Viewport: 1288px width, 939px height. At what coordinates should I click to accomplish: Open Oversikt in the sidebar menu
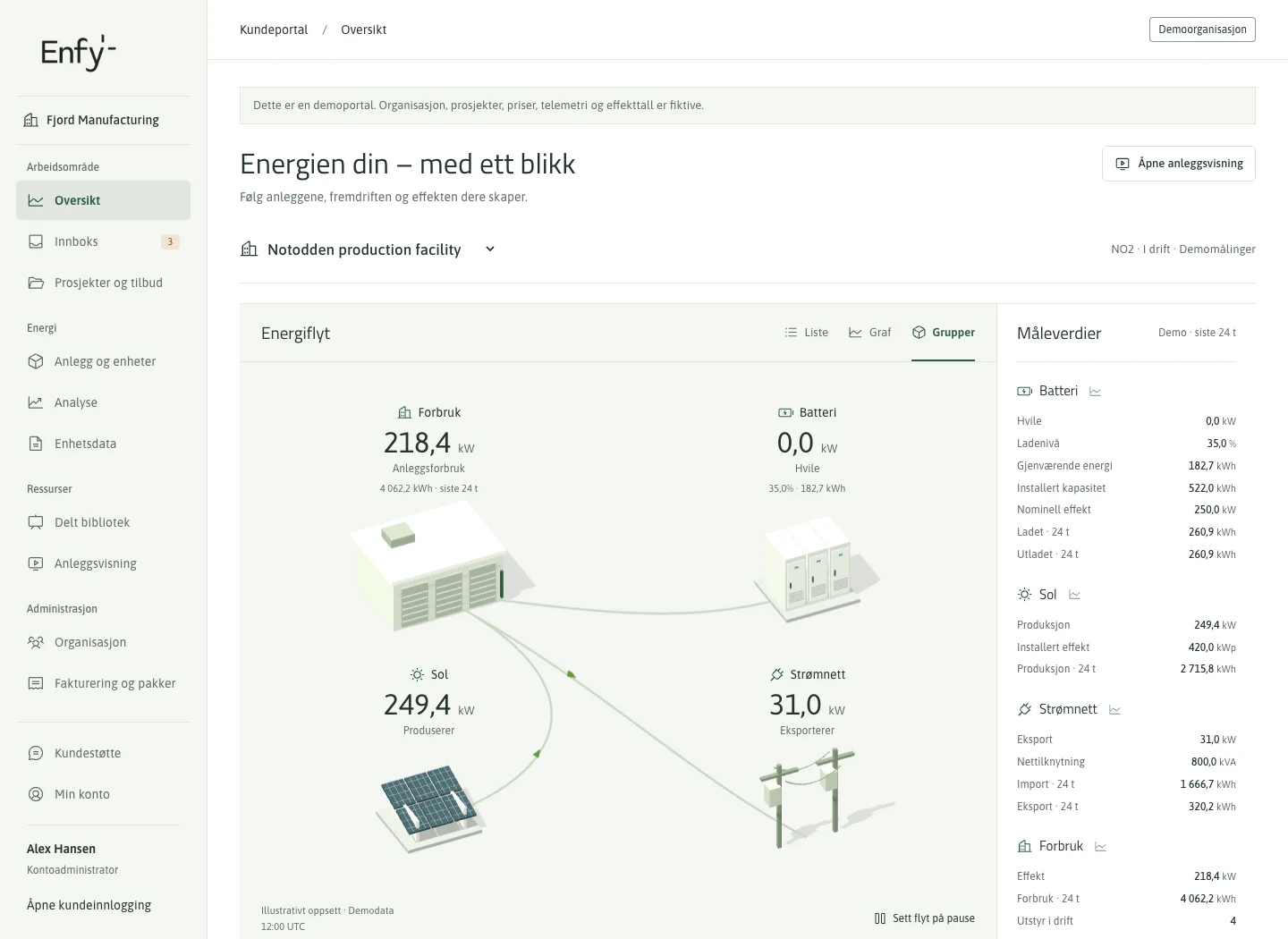click(x=103, y=200)
